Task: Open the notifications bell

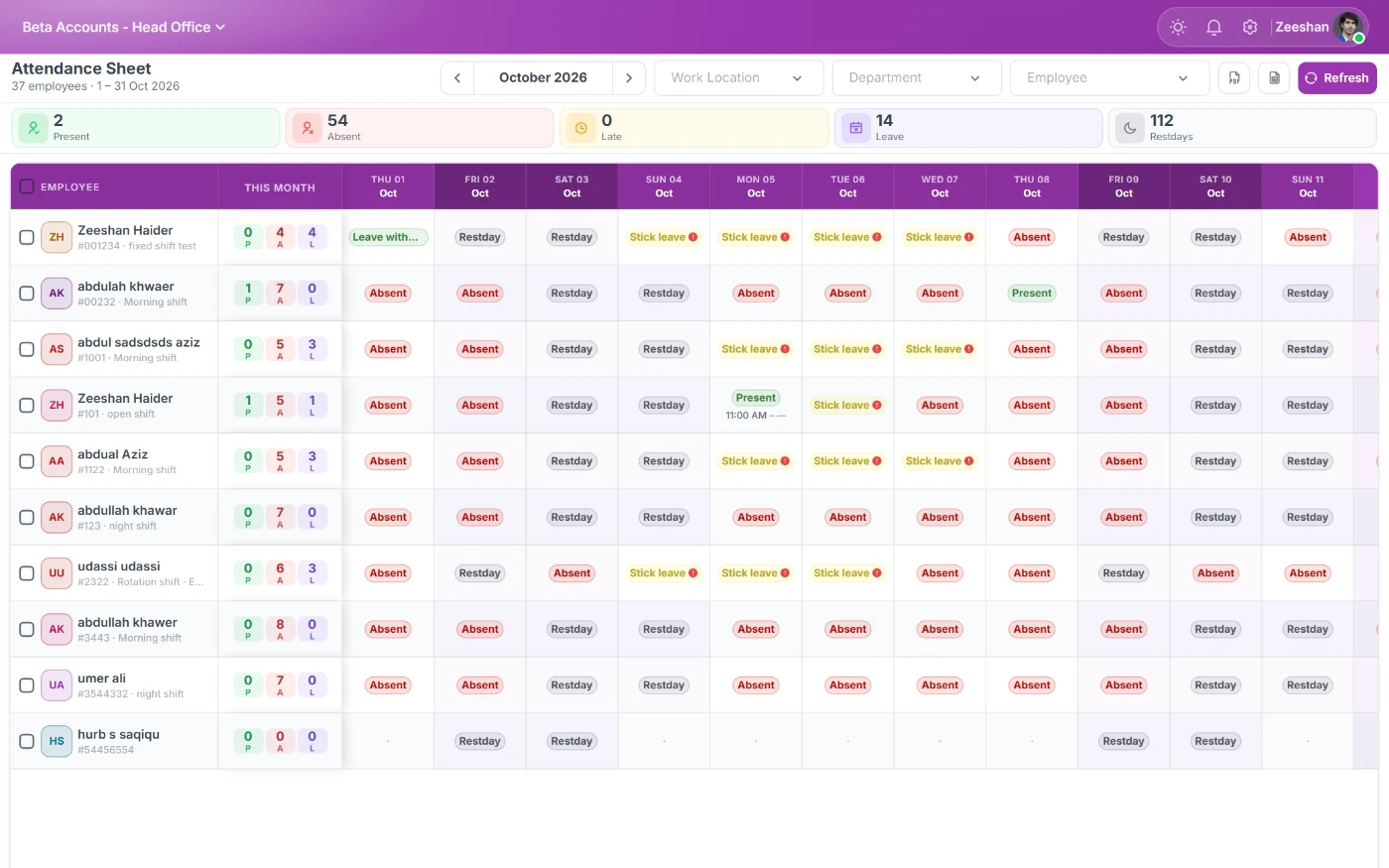Action: (1213, 28)
